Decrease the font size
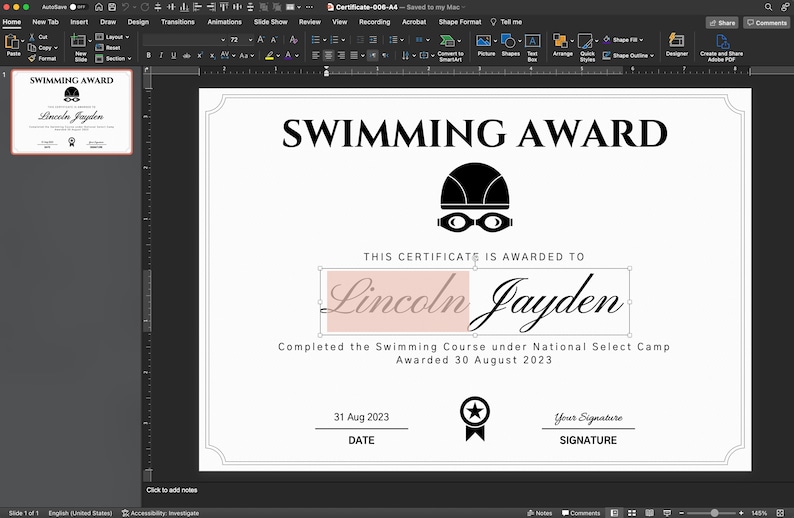This screenshot has height=518, width=794. click(x=274, y=39)
